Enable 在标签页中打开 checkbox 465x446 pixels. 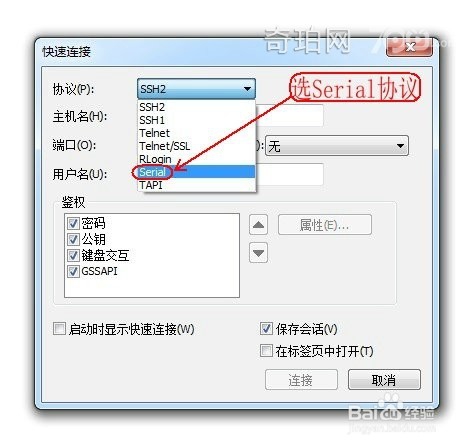pos(266,351)
